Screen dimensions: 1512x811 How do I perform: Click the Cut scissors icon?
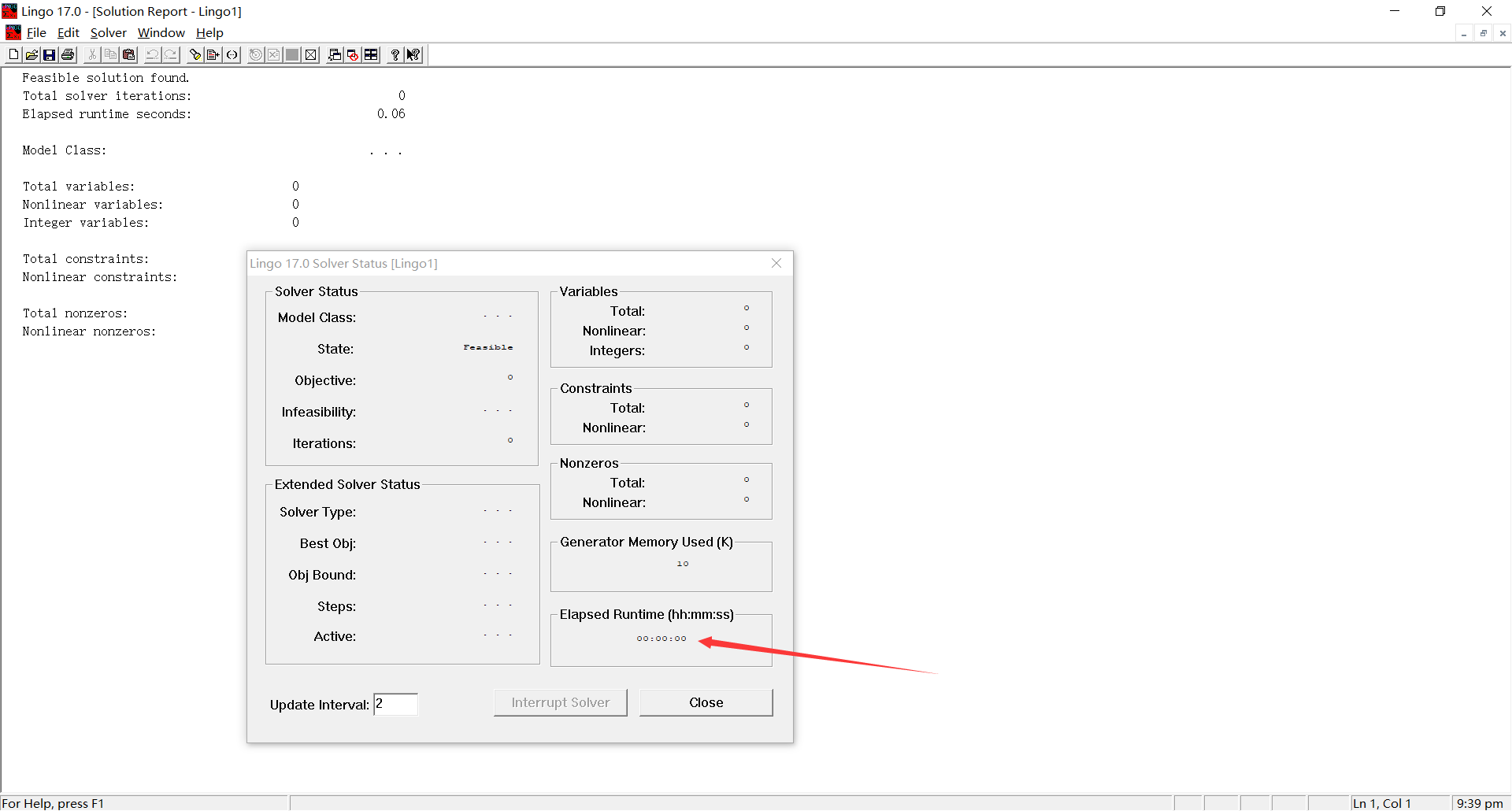pyautogui.click(x=92, y=54)
